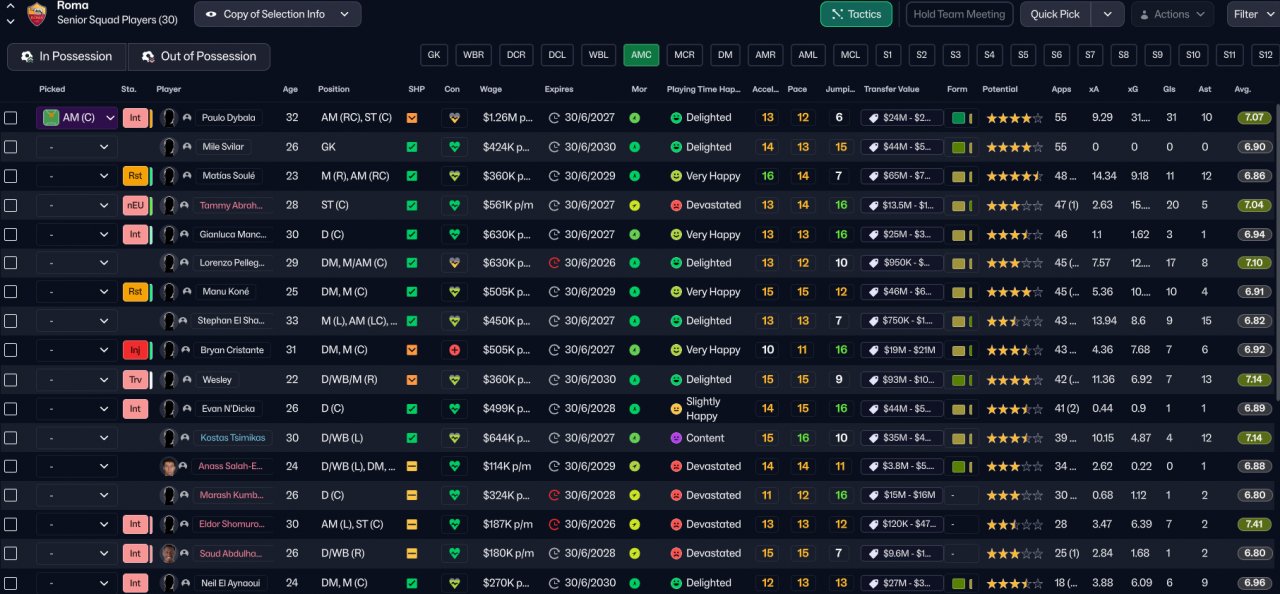Click the up chevron beside the Roma badge
The height and width of the screenshot is (594, 1280).
click(x=10, y=6)
